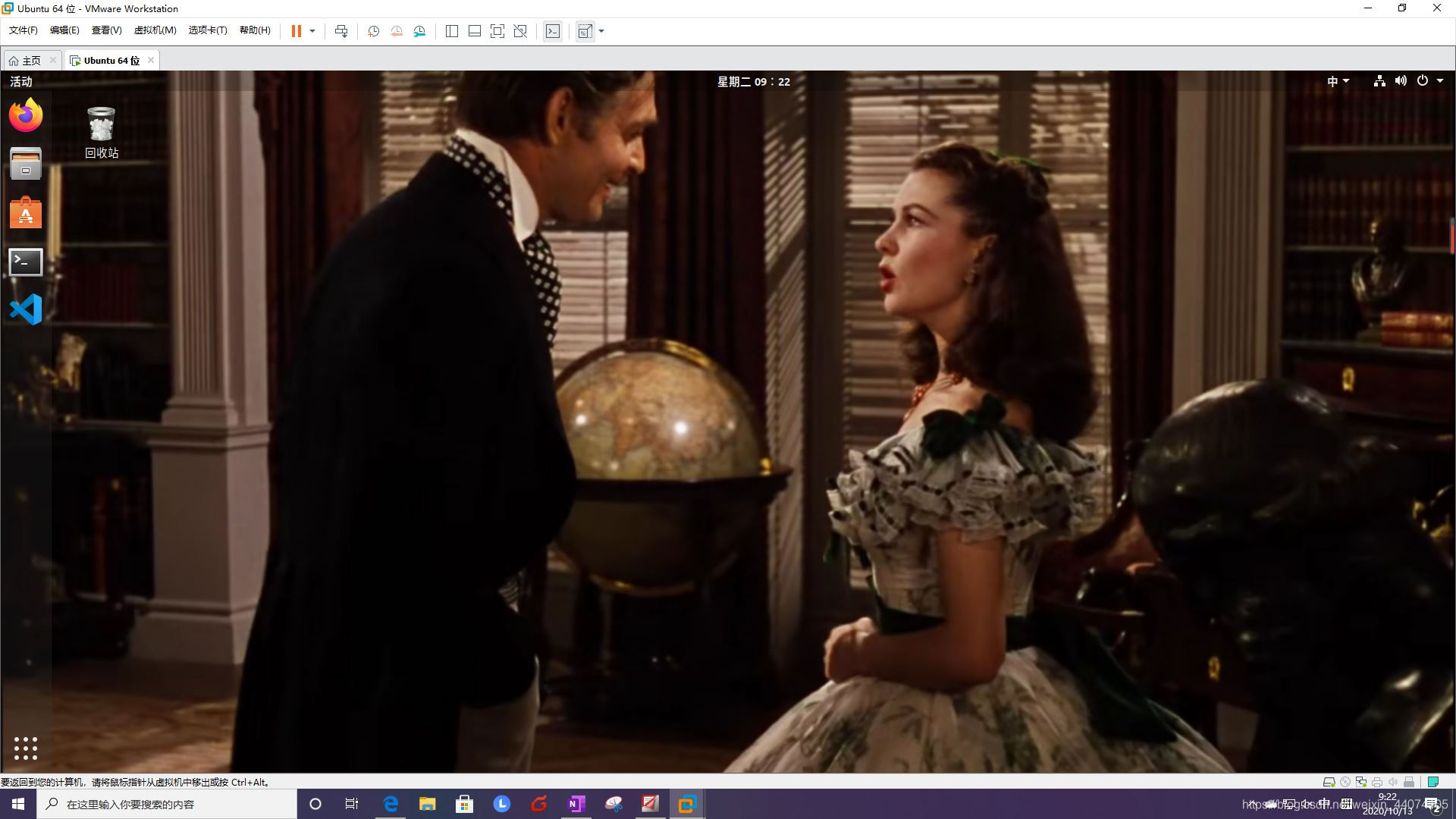Screen dimensions: 1456x819
Task: Click Send Ctrl+Alt+Del toolbar icon
Action: pyautogui.click(x=341, y=31)
